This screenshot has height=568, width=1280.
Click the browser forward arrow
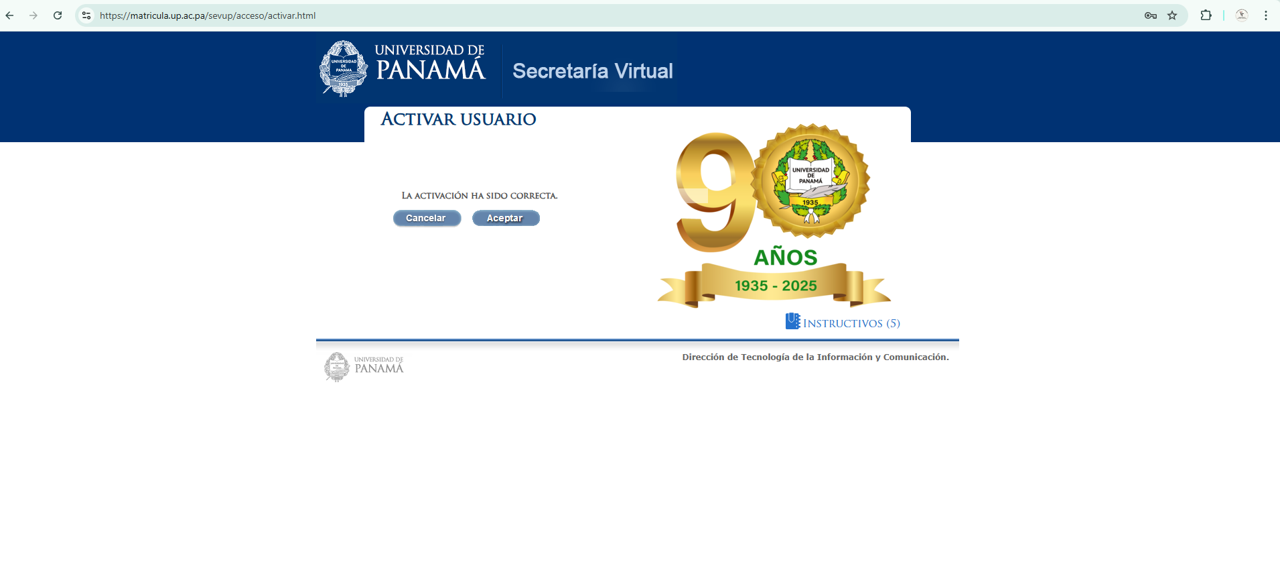click(33, 15)
